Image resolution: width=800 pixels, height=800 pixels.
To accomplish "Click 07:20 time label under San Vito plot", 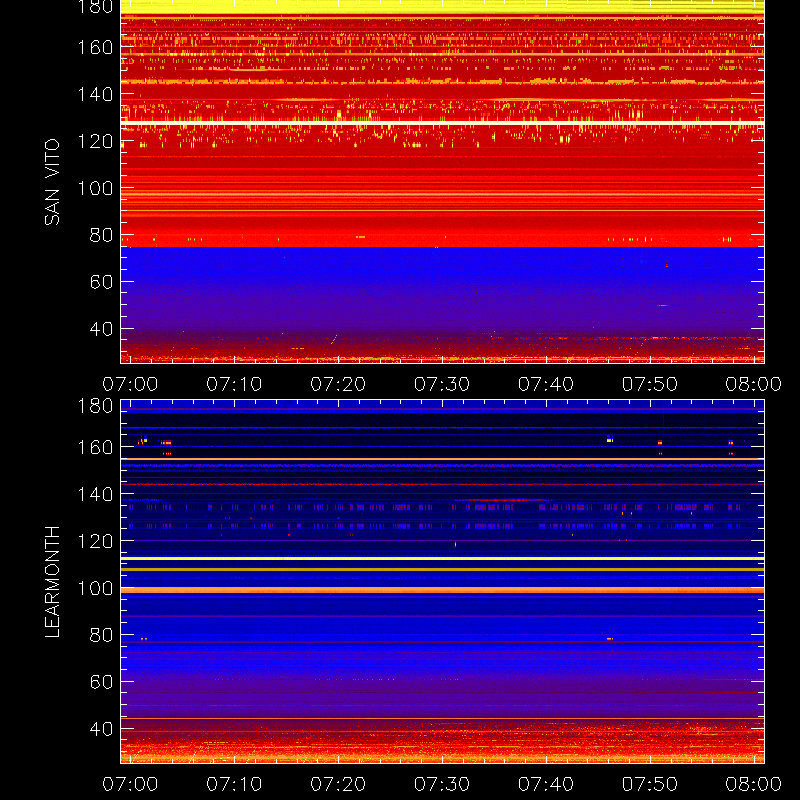I will (x=338, y=384).
